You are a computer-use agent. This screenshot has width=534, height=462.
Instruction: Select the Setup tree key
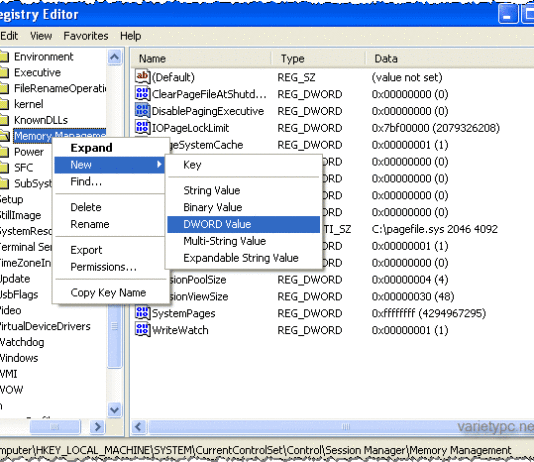coord(11,199)
